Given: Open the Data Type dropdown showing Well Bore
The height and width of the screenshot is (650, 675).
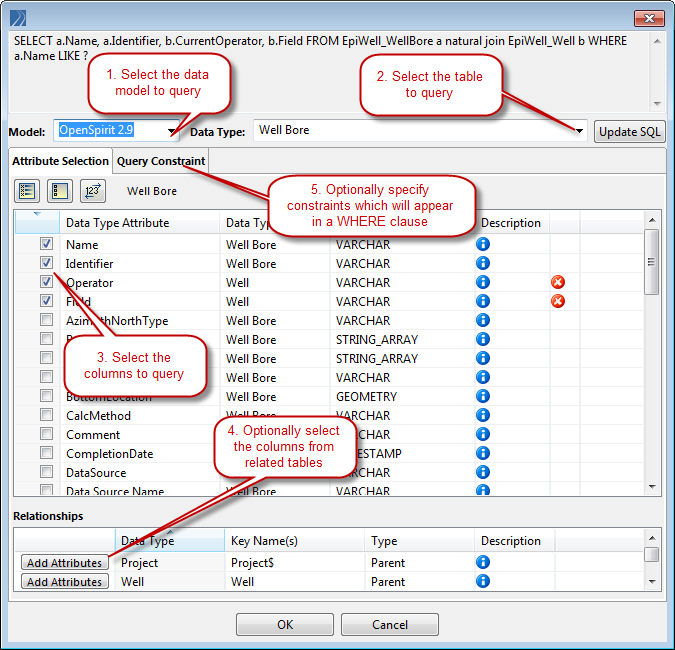Looking at the screenshot, I should pyautogui.click(x=420, y=130).
